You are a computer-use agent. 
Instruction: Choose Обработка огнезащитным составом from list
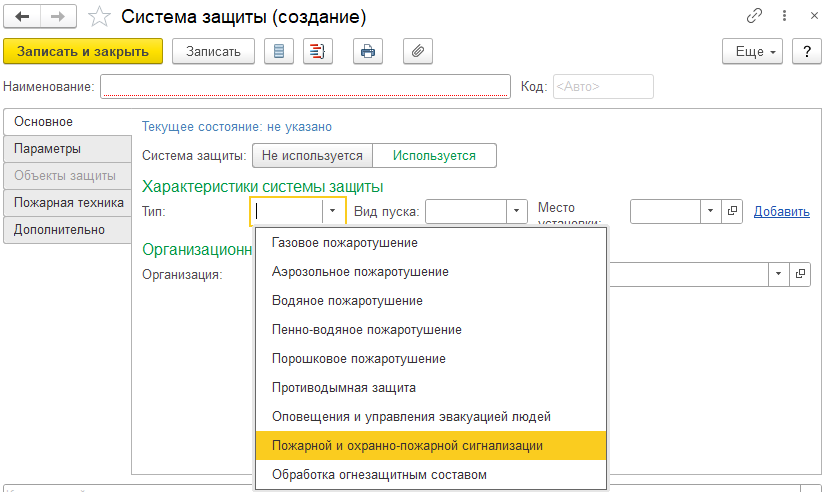431,475
